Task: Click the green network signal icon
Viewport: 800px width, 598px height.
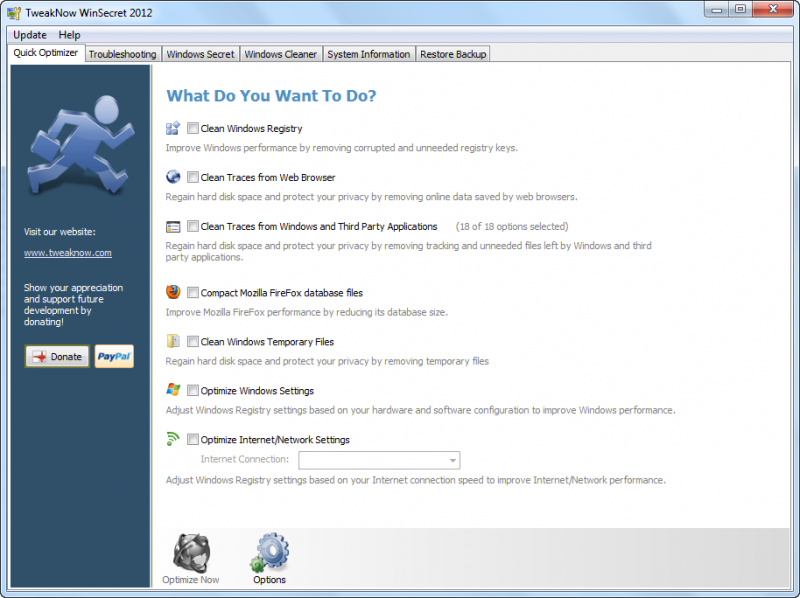Action: point(173,439)
